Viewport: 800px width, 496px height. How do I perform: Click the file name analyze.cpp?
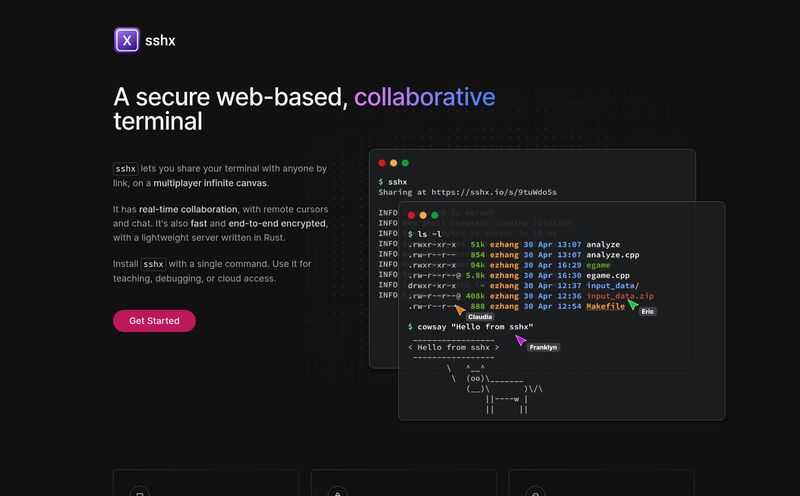[613, 255]
